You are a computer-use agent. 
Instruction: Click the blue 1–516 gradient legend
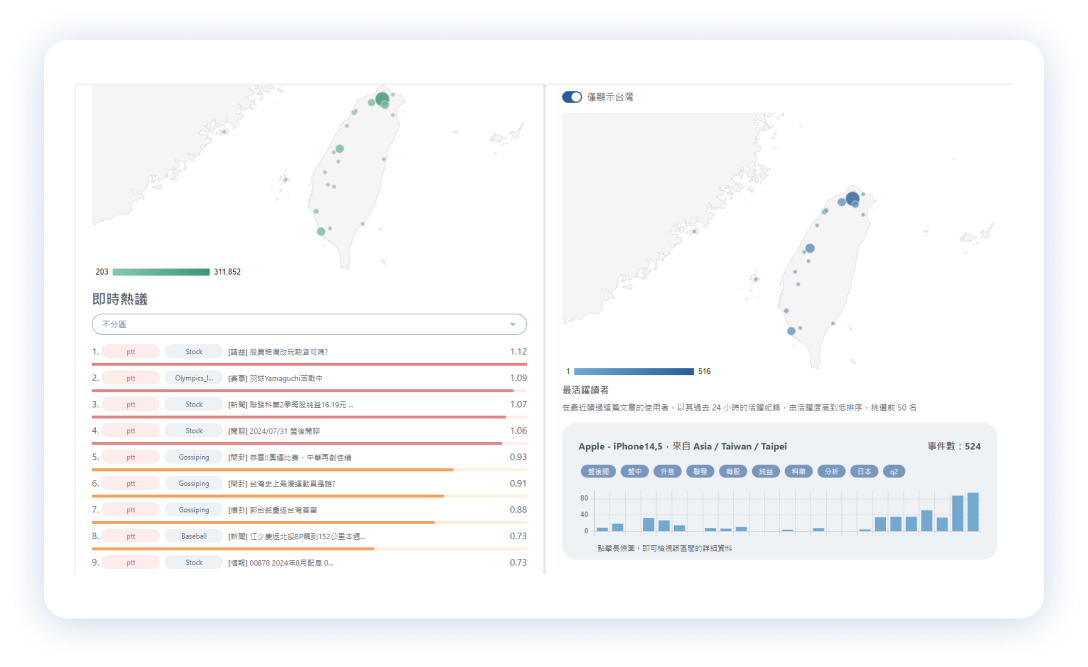click(x=634, y=371)
